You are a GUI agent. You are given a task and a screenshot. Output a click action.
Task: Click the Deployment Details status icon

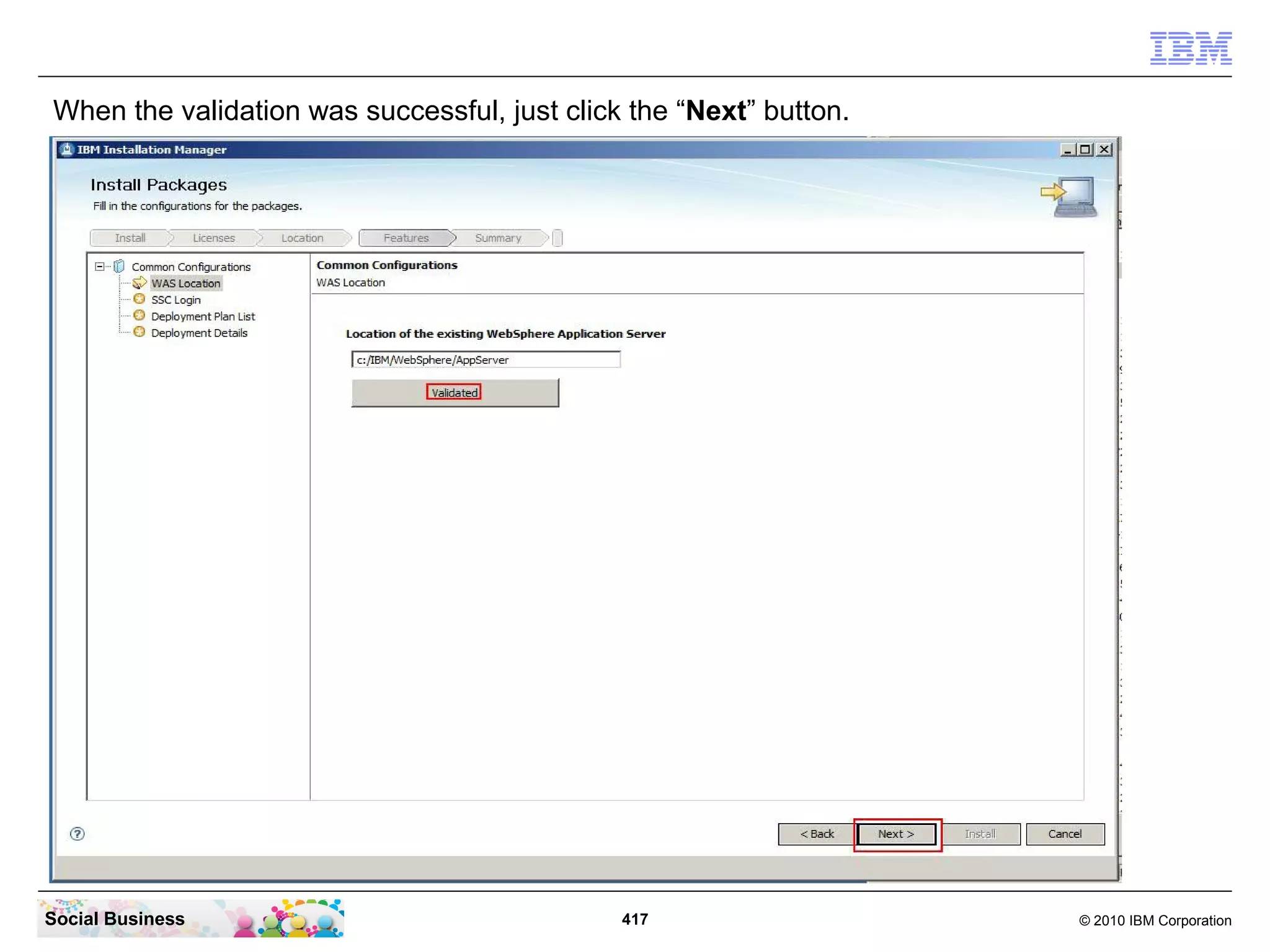pos(140,332)
